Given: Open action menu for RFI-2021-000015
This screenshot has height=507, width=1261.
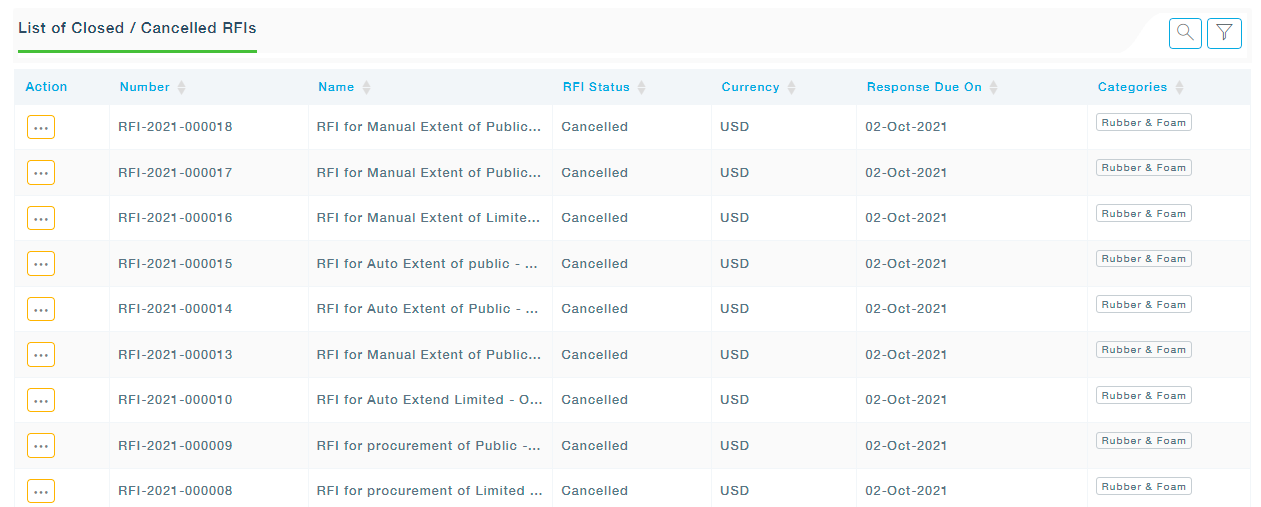Looking at the screenshot, I should pos(41,264).
